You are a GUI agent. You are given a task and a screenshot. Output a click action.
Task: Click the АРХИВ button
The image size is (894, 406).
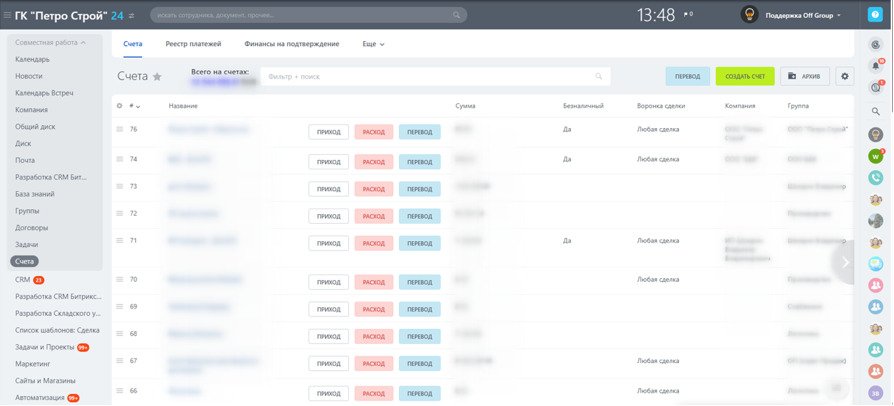point(804,76)
